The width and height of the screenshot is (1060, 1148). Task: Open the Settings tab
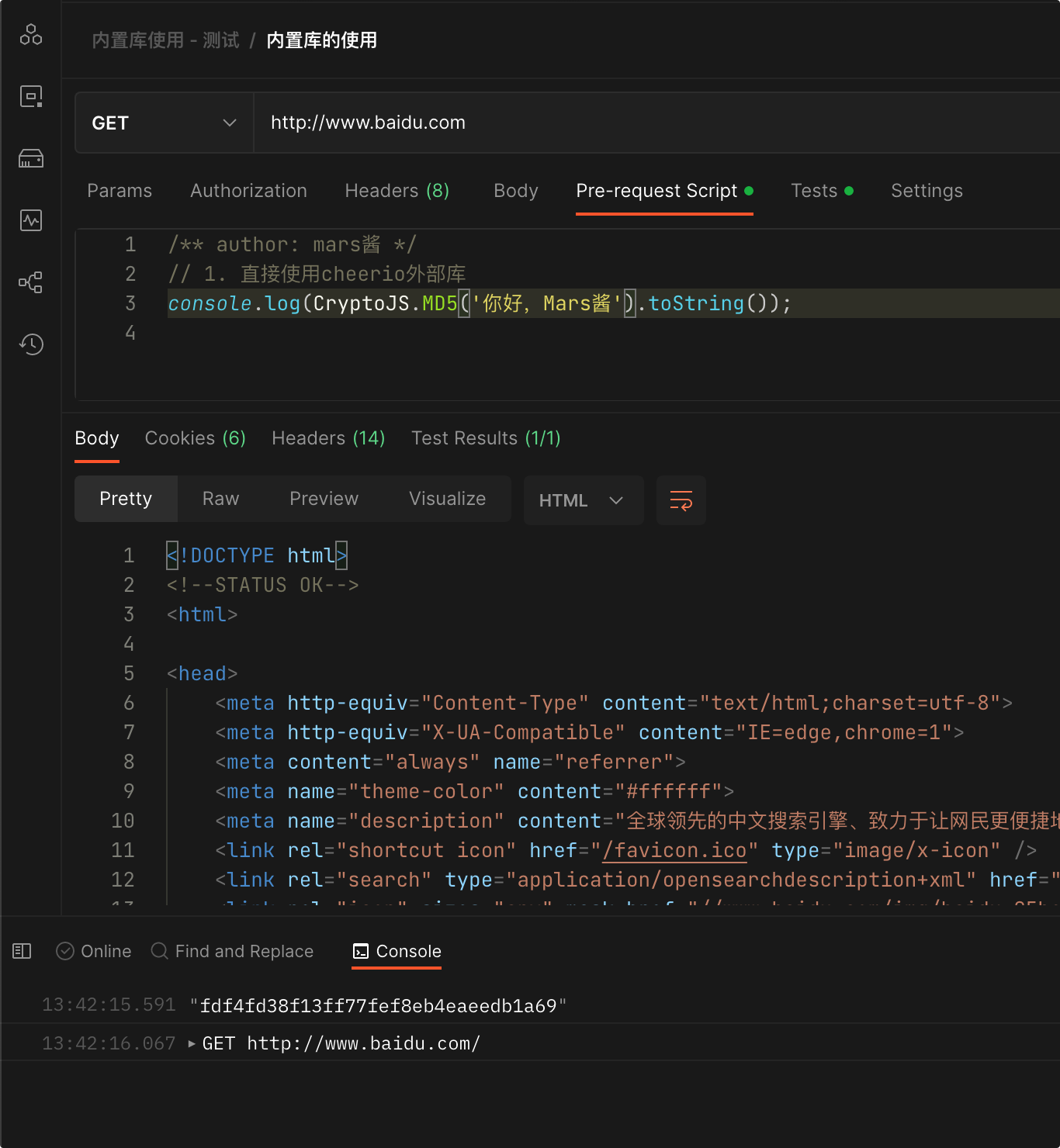[x=927, y=191]
